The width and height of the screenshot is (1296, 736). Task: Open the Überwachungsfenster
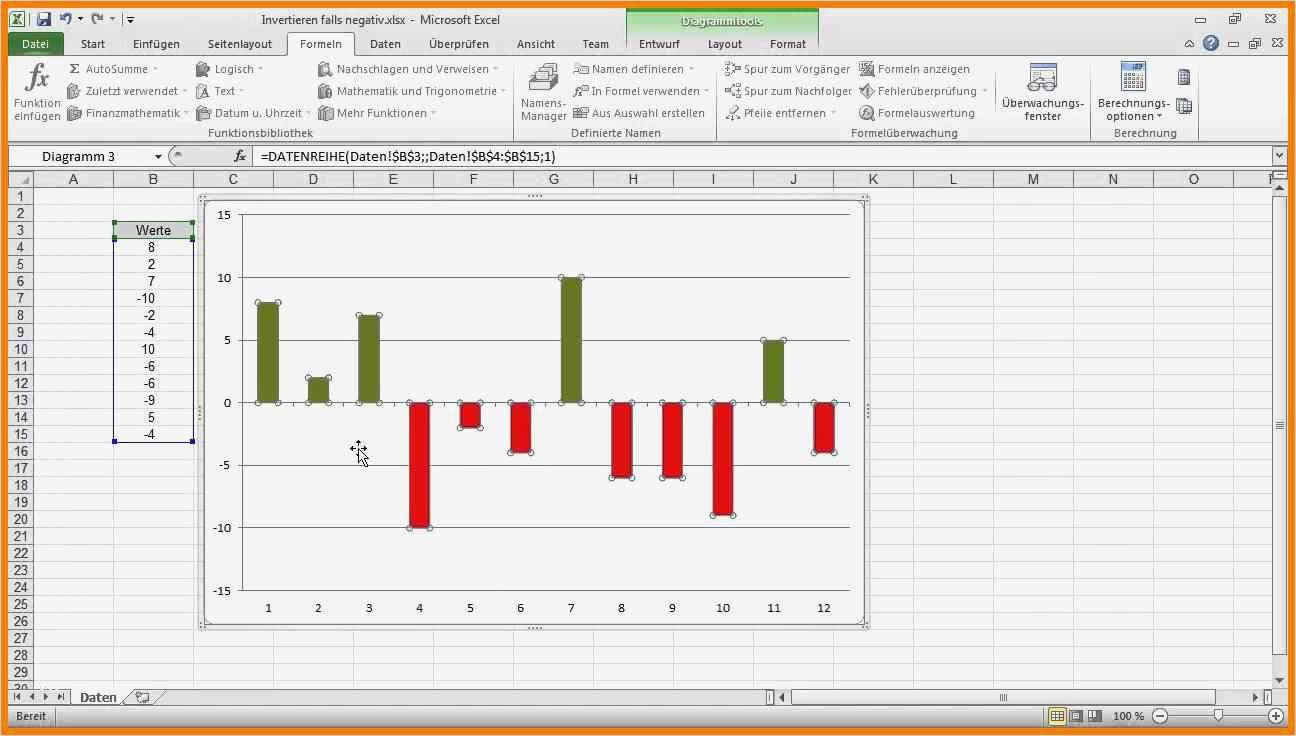click(1043, 92)
